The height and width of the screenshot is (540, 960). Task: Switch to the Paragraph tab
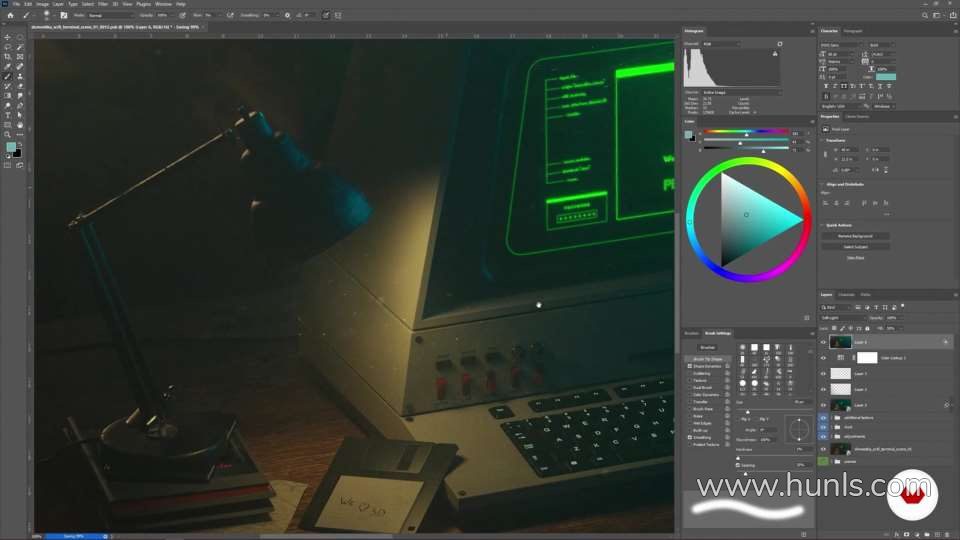point(853,31)
